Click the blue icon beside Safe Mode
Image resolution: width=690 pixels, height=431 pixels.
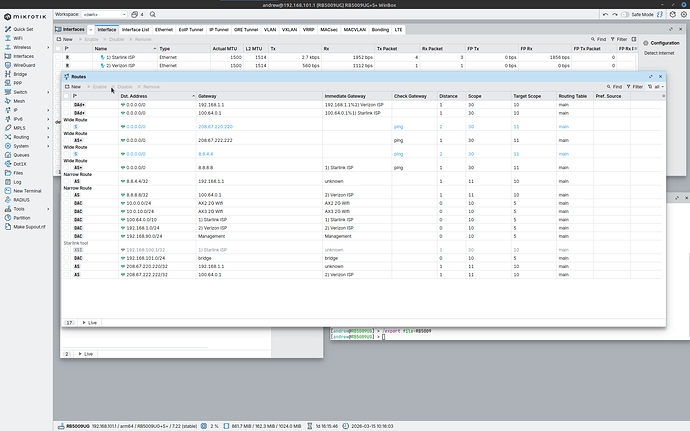pos(660,15)
